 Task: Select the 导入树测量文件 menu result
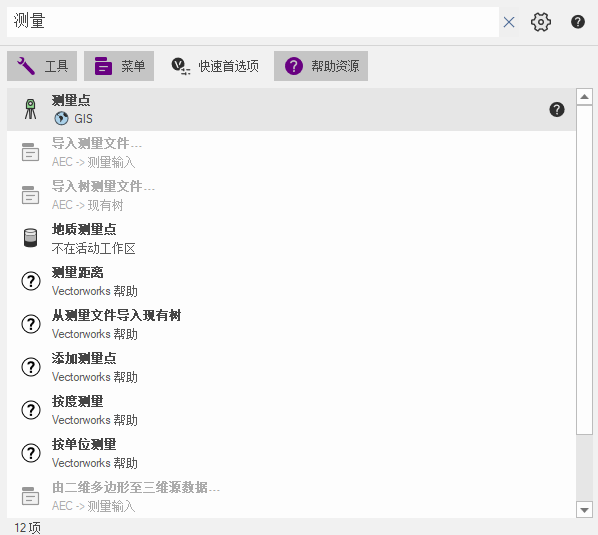(x=291, y=195)
